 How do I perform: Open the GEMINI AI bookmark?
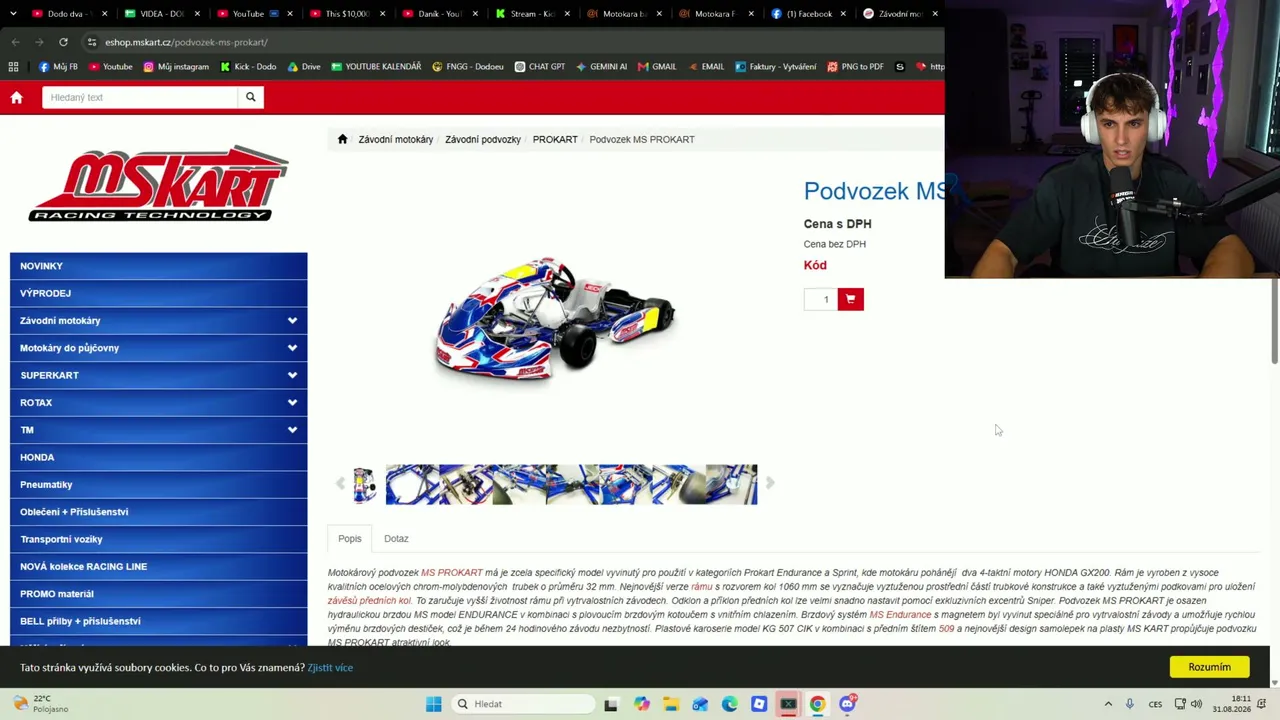(601, 67)
